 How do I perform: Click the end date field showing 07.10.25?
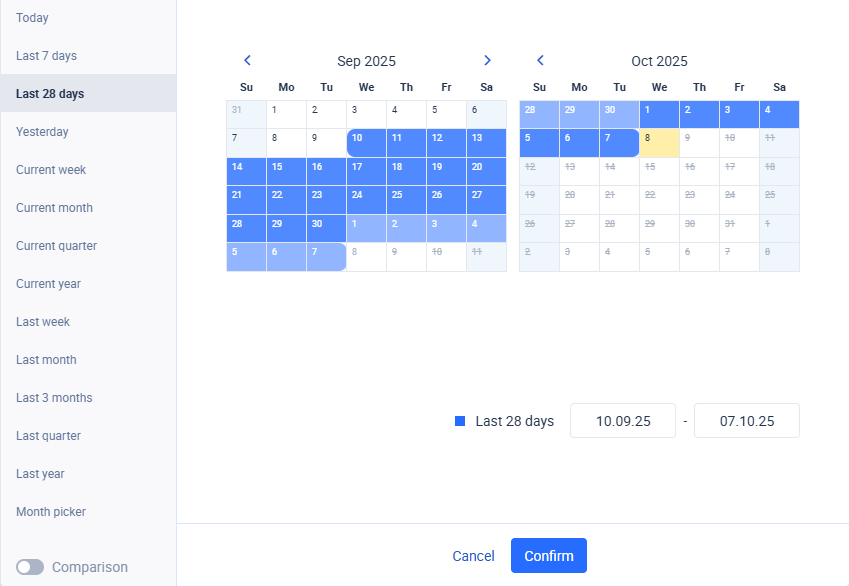pyautogui.click(x=746, y=420)
